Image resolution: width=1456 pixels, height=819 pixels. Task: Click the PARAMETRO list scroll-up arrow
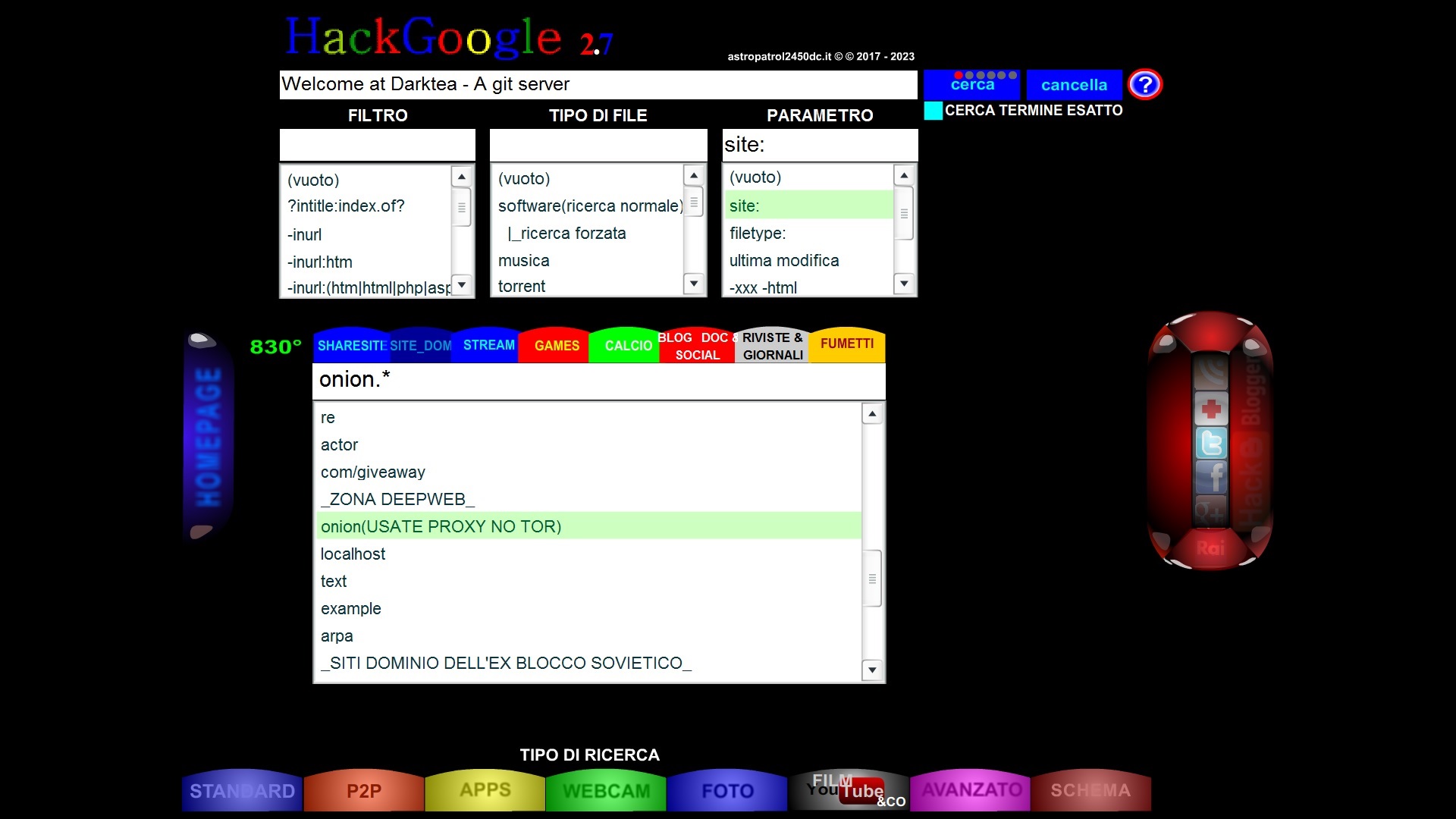pos(903,175)
